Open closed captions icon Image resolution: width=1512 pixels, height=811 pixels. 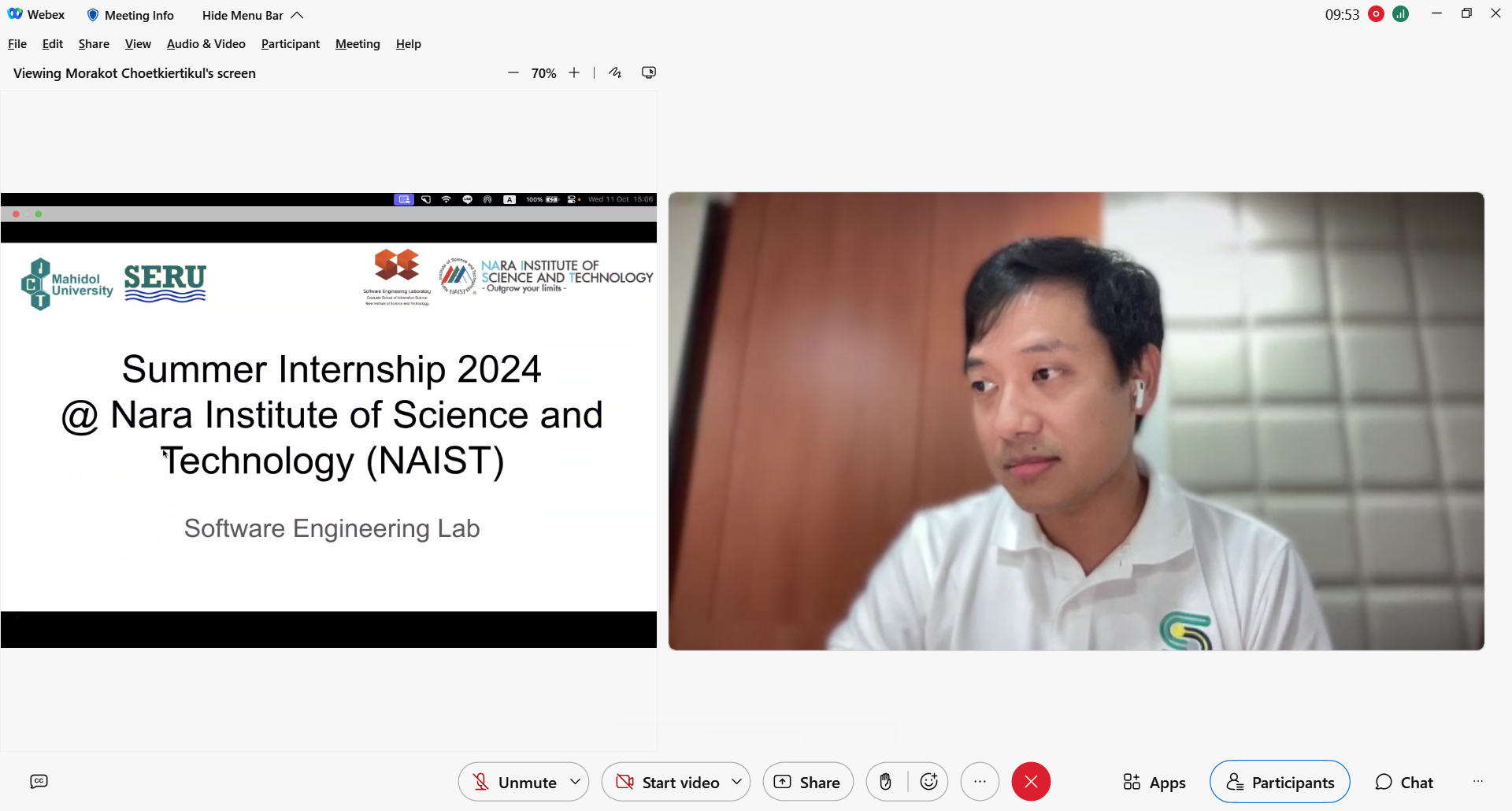tap(39, 781)
